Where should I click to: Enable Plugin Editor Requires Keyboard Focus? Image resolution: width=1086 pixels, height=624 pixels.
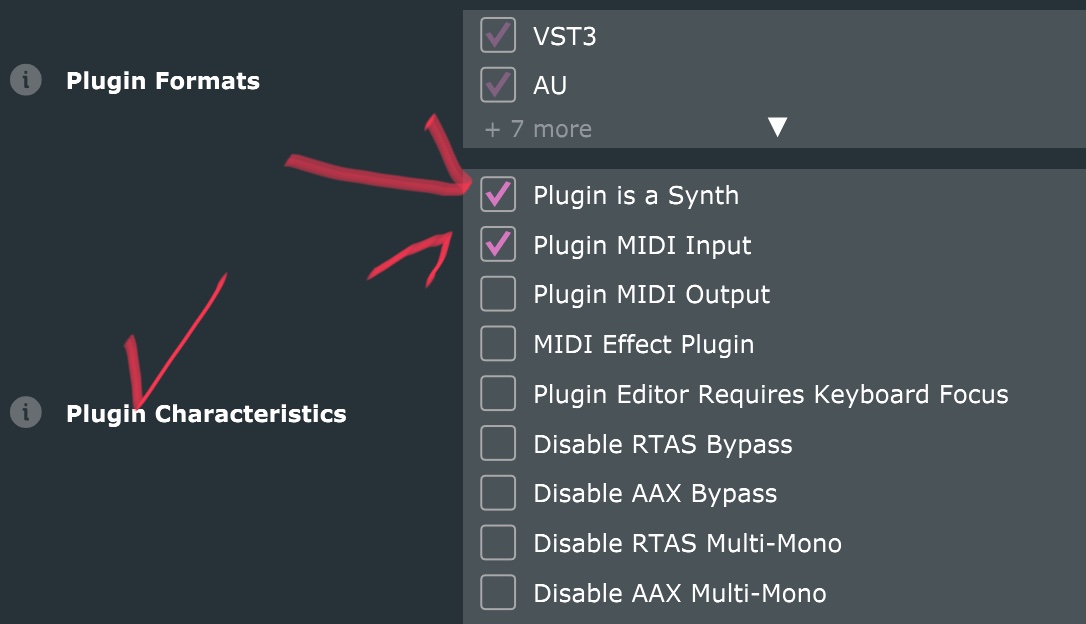[498, 394]
